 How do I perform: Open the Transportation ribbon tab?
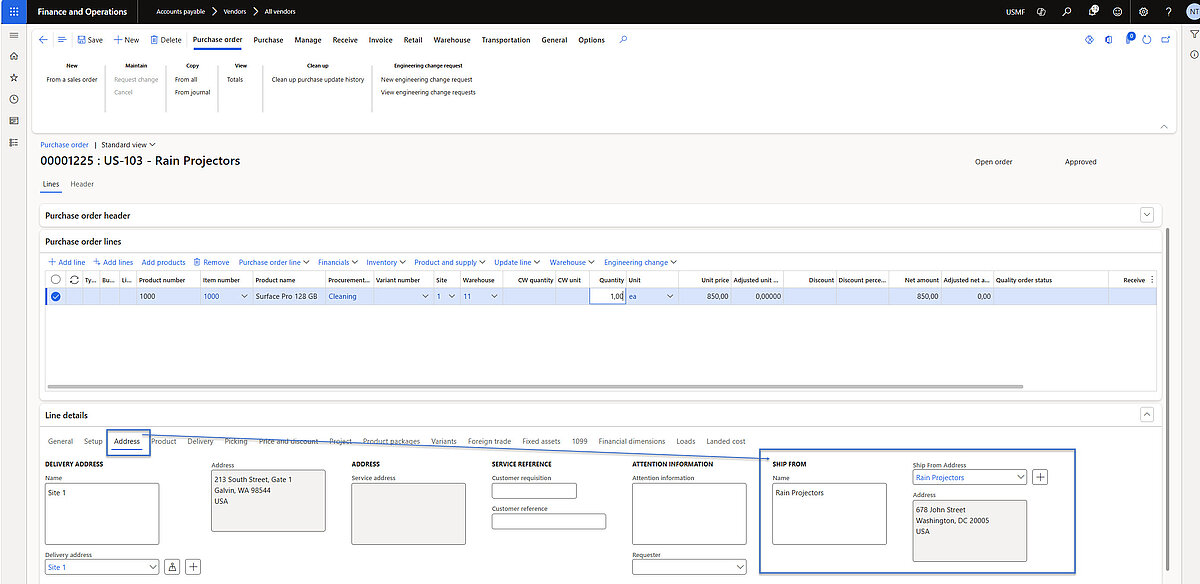506,40
